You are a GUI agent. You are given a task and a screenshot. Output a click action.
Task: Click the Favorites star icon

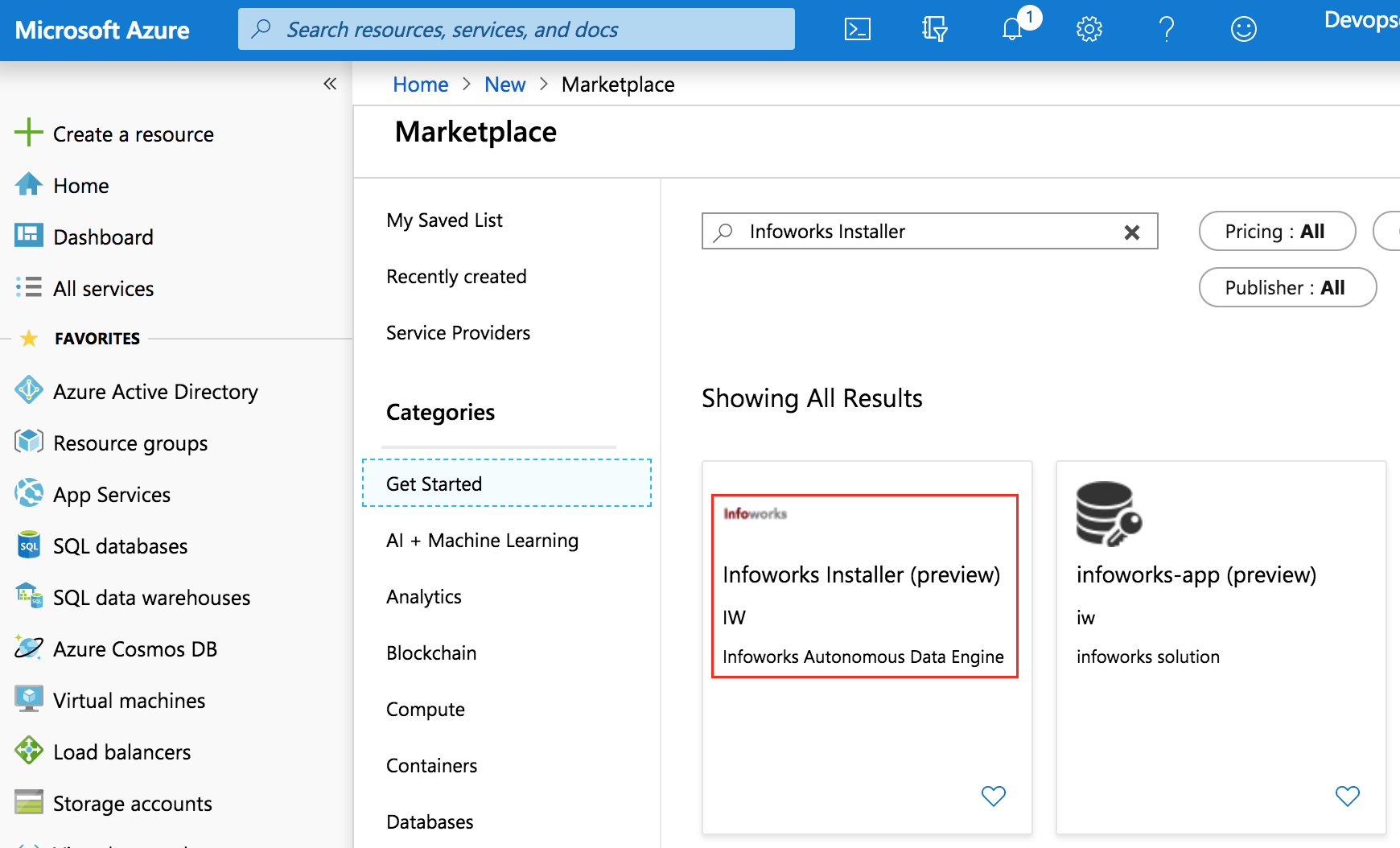click(29, 338)
